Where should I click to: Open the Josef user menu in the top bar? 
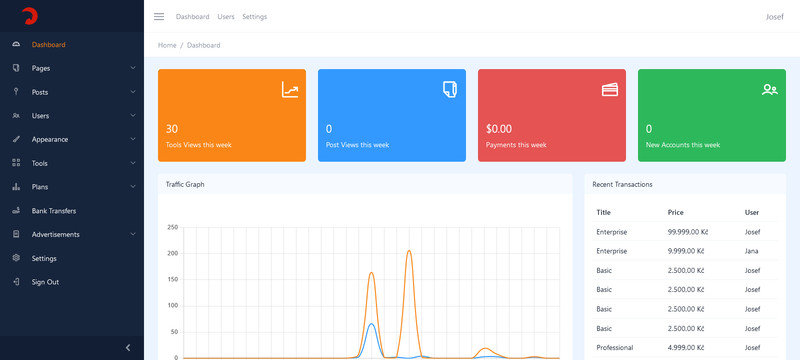pyautogui.click(x=774, y=17)
